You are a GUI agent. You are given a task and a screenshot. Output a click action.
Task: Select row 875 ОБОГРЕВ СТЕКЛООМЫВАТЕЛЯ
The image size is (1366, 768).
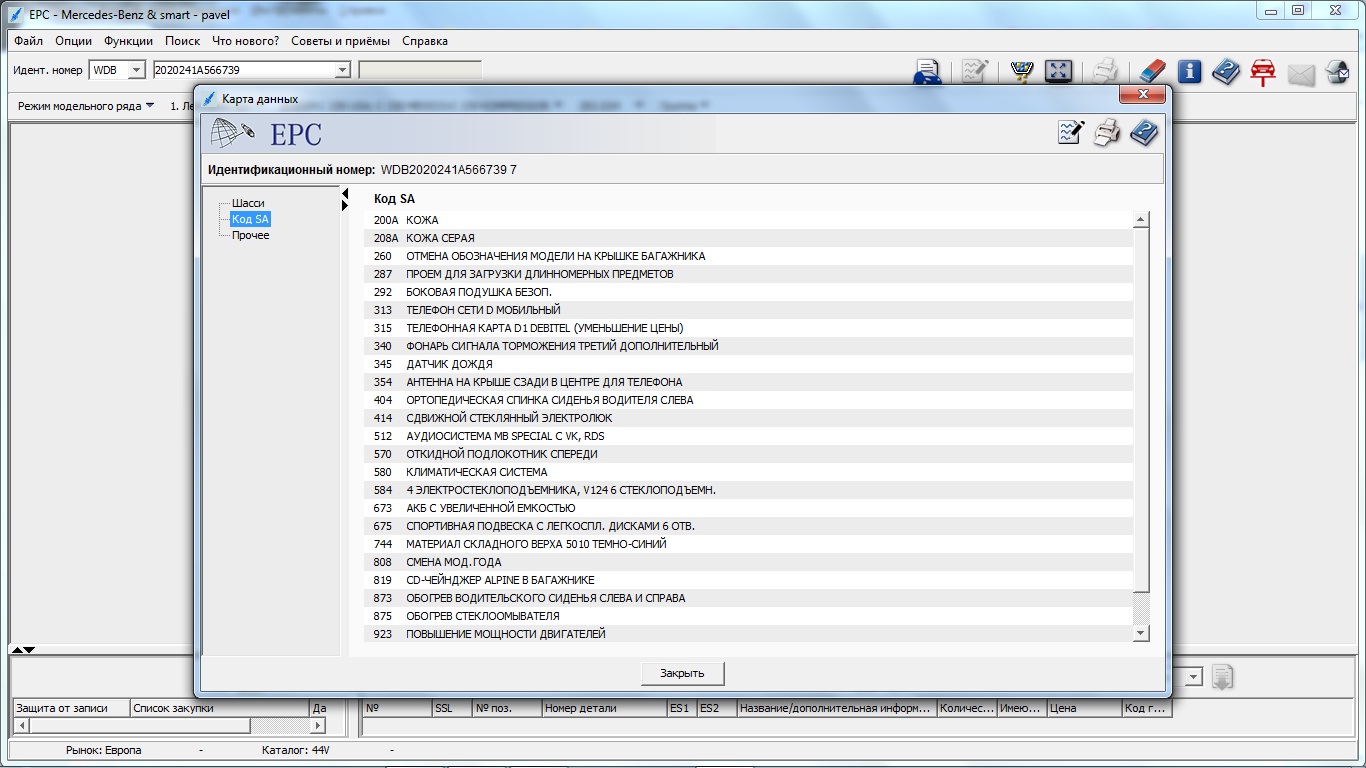point(748,616)
